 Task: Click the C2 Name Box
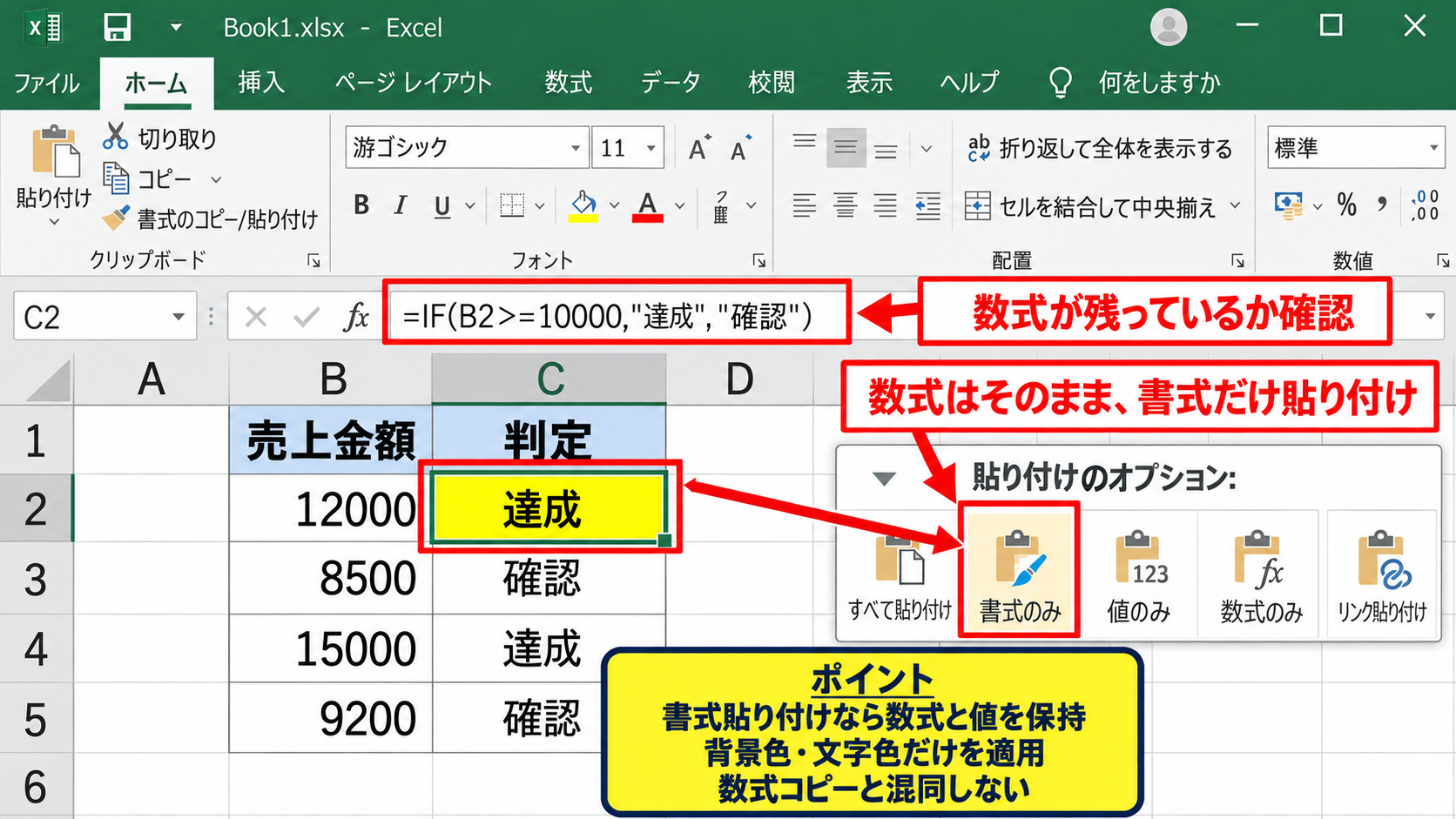pos(104,317)
